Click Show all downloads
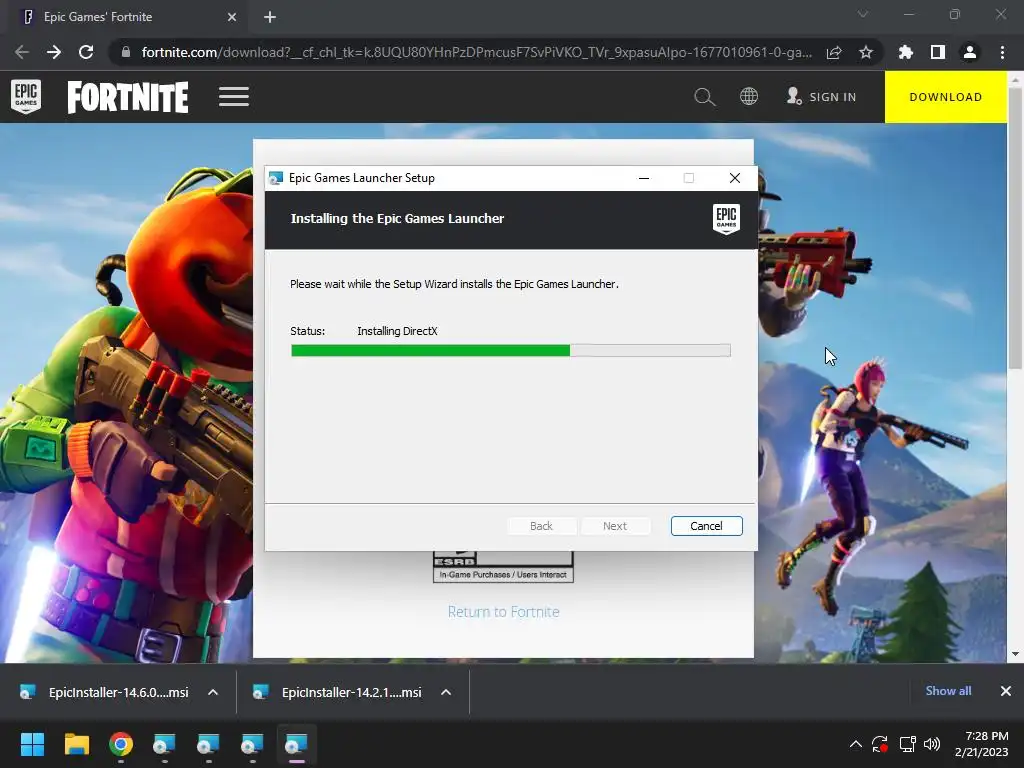Screen dimensions: 1024x768 coord(948,691)
